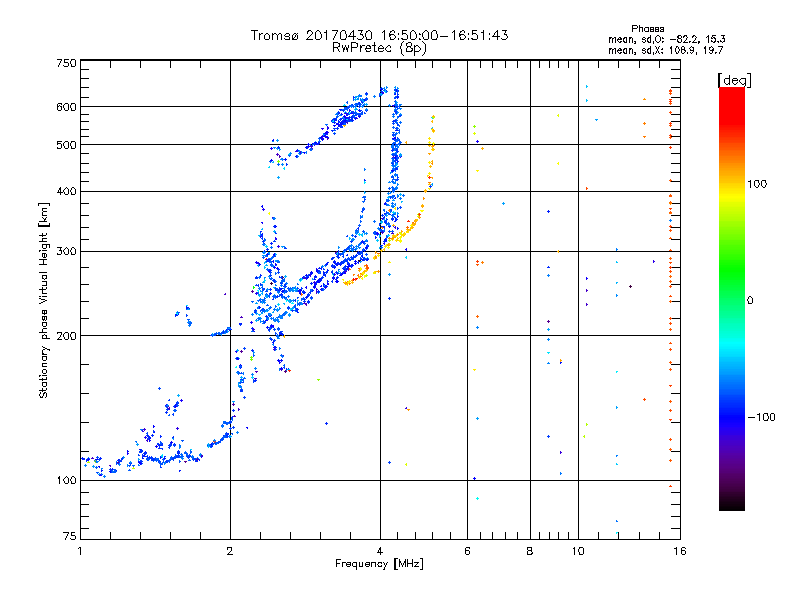Click the y-axis label '200'

click(x=67, y=336)
